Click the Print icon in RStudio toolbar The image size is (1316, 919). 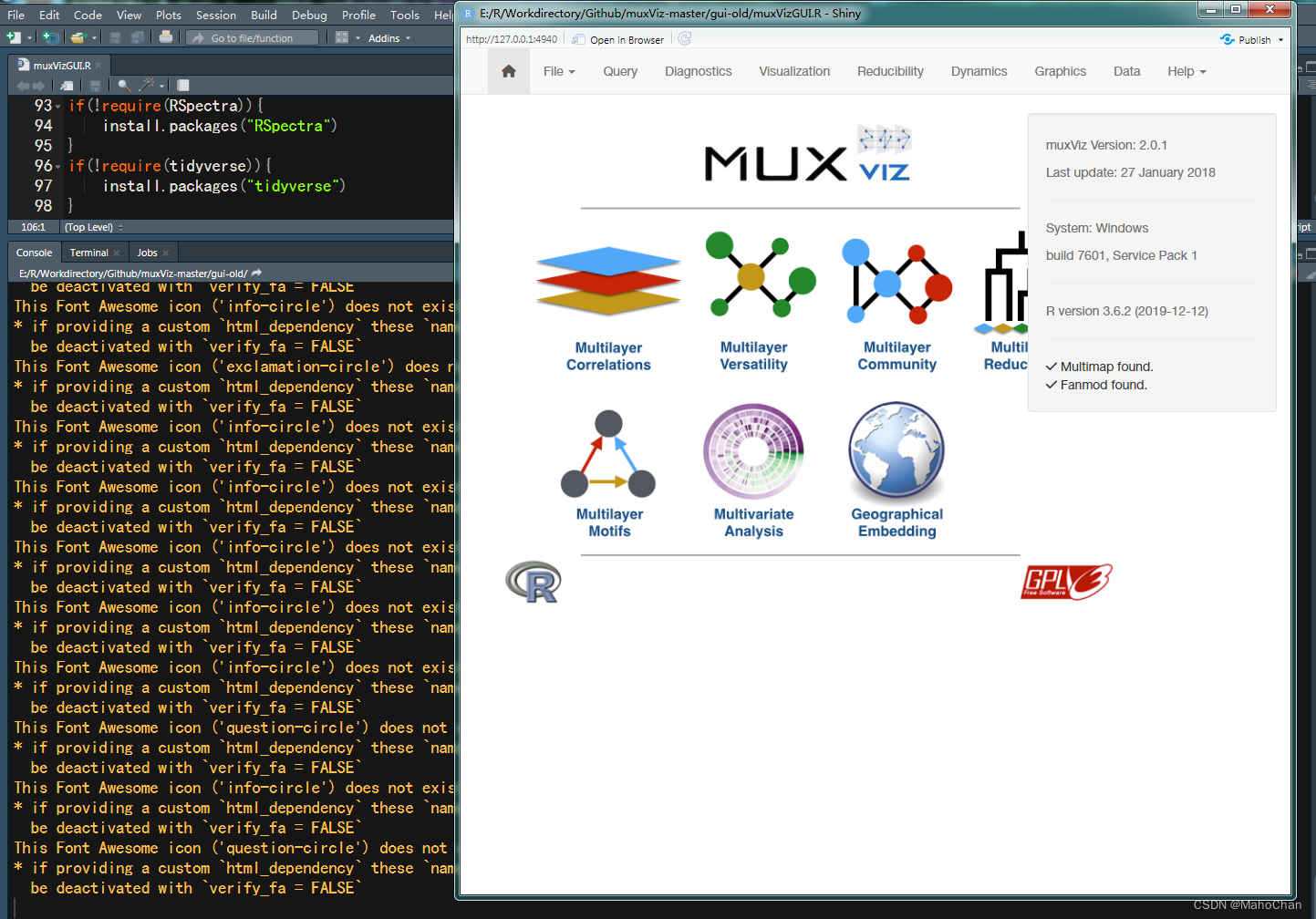coord(167,37)
